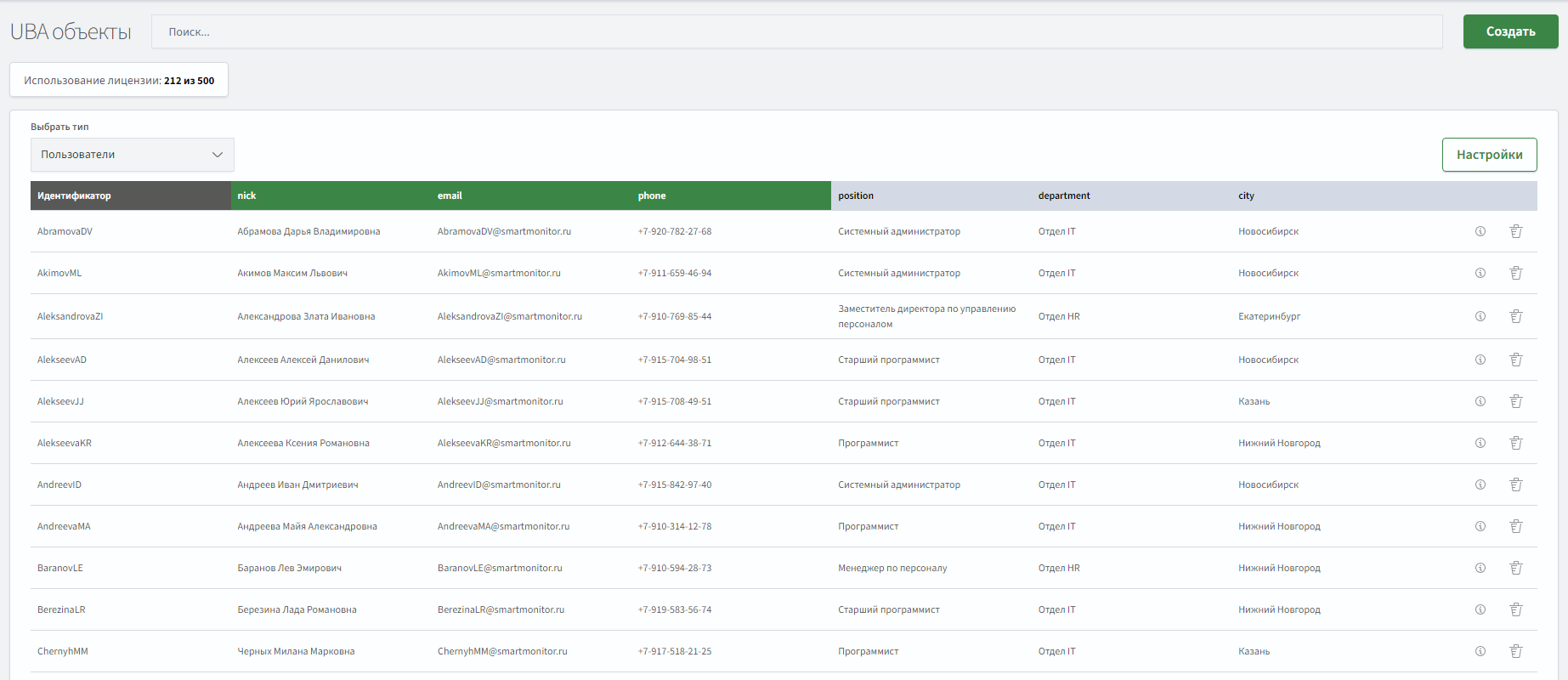Image resolution: width=1568 pixels, height=680 pixels.
Task: Click trash icon for AlekseevAD
Action: 1516,360
